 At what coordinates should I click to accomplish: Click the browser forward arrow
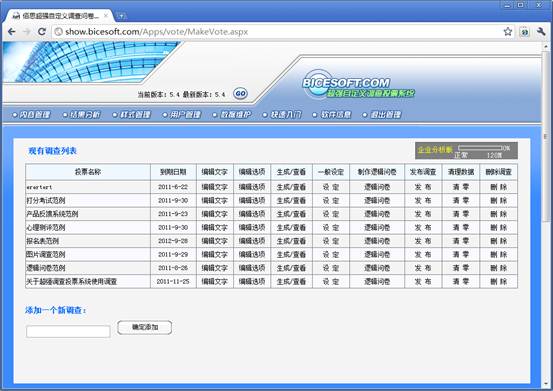point(26,32)
